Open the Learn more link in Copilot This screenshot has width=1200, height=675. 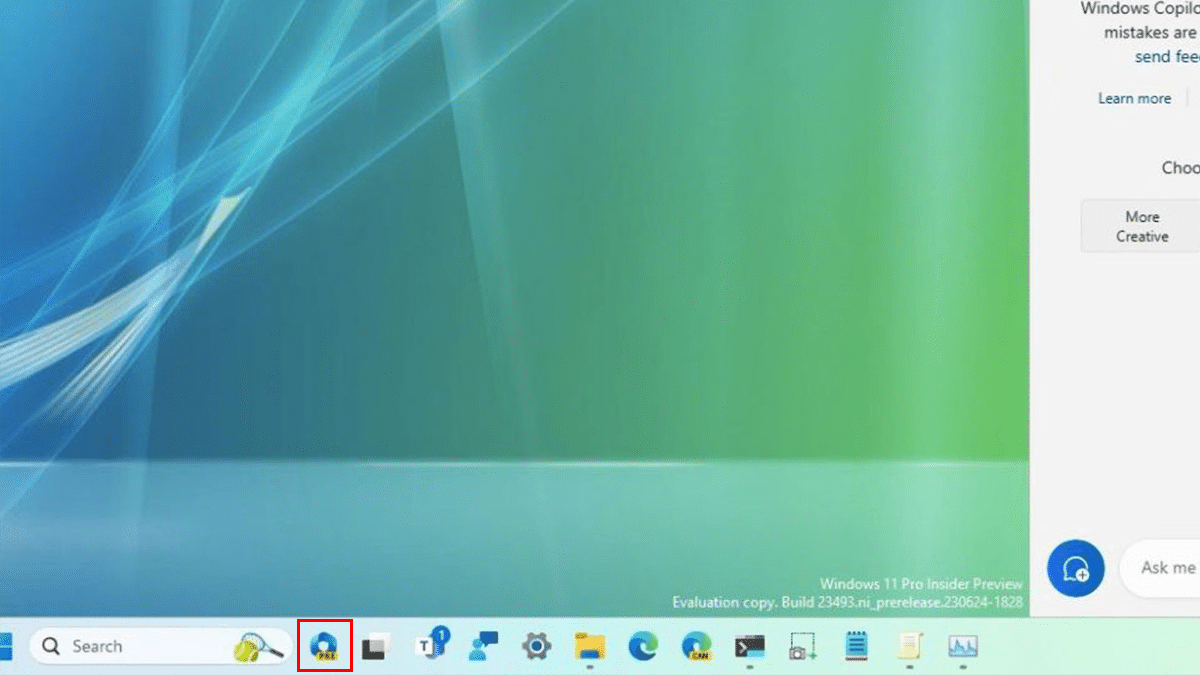point(1134,98)
